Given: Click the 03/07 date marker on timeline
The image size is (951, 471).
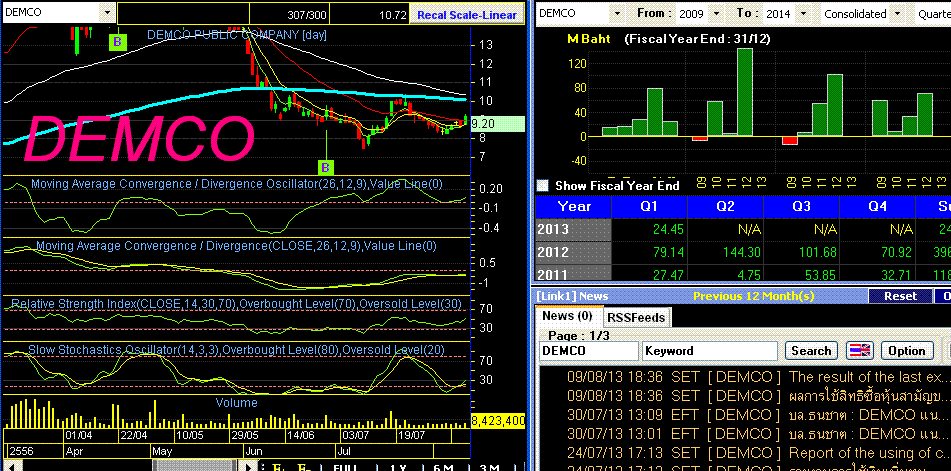Looking at the screenshot, I should pos(355,435).
